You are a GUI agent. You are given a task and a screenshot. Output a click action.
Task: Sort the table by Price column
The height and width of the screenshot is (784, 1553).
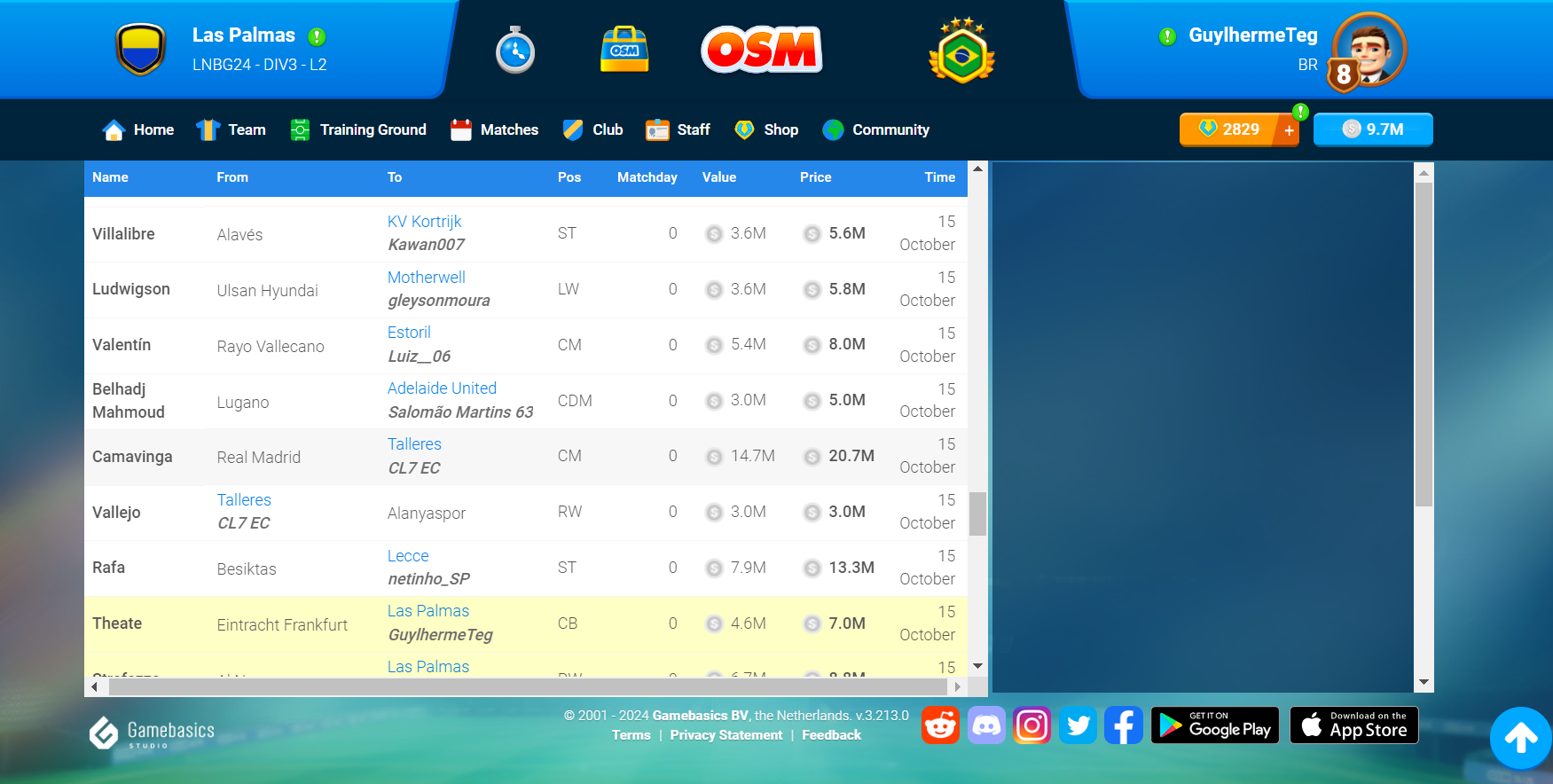point(815,177)
